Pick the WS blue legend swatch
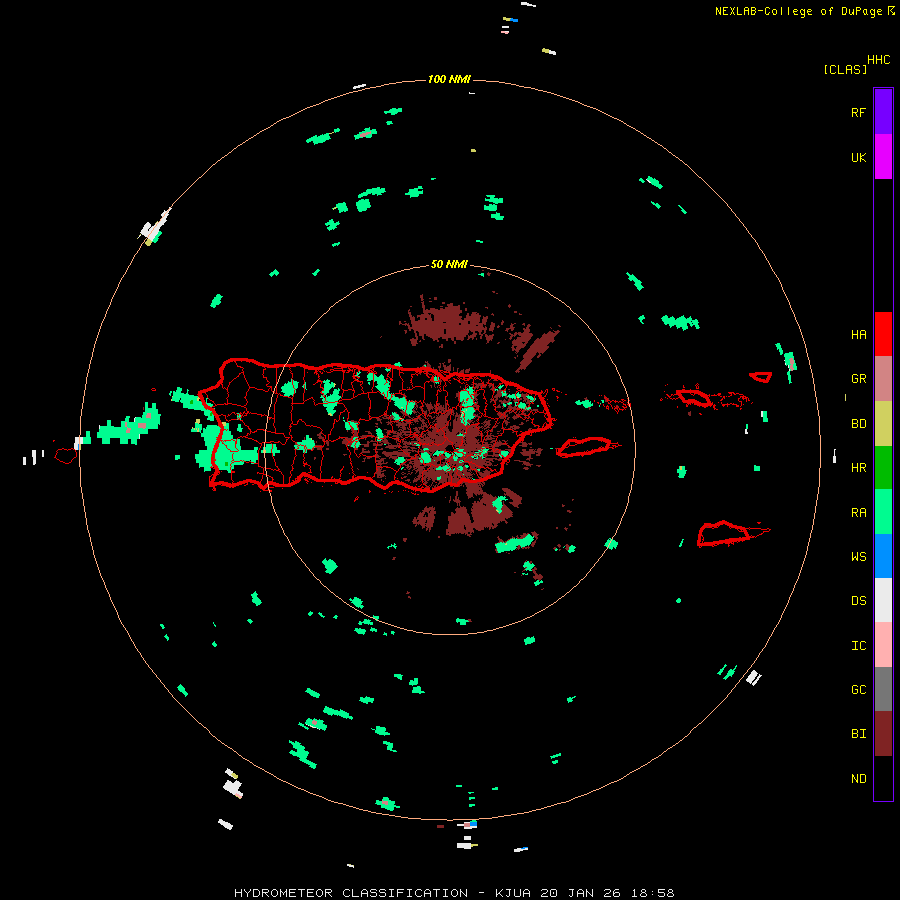This screenshot has width=900, height=900. pyautogui.click(x=883, y=556)
